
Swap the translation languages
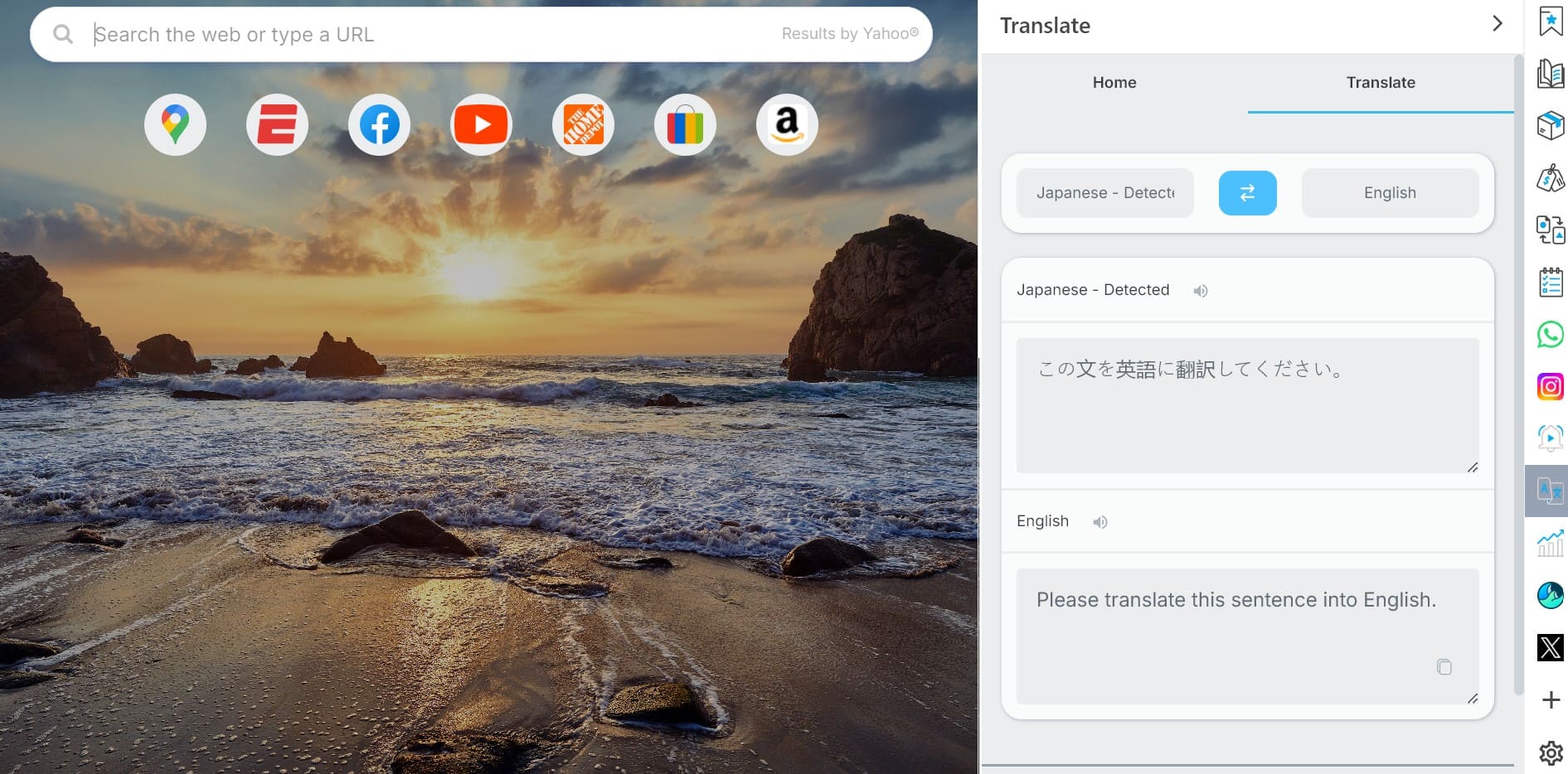1247,192
